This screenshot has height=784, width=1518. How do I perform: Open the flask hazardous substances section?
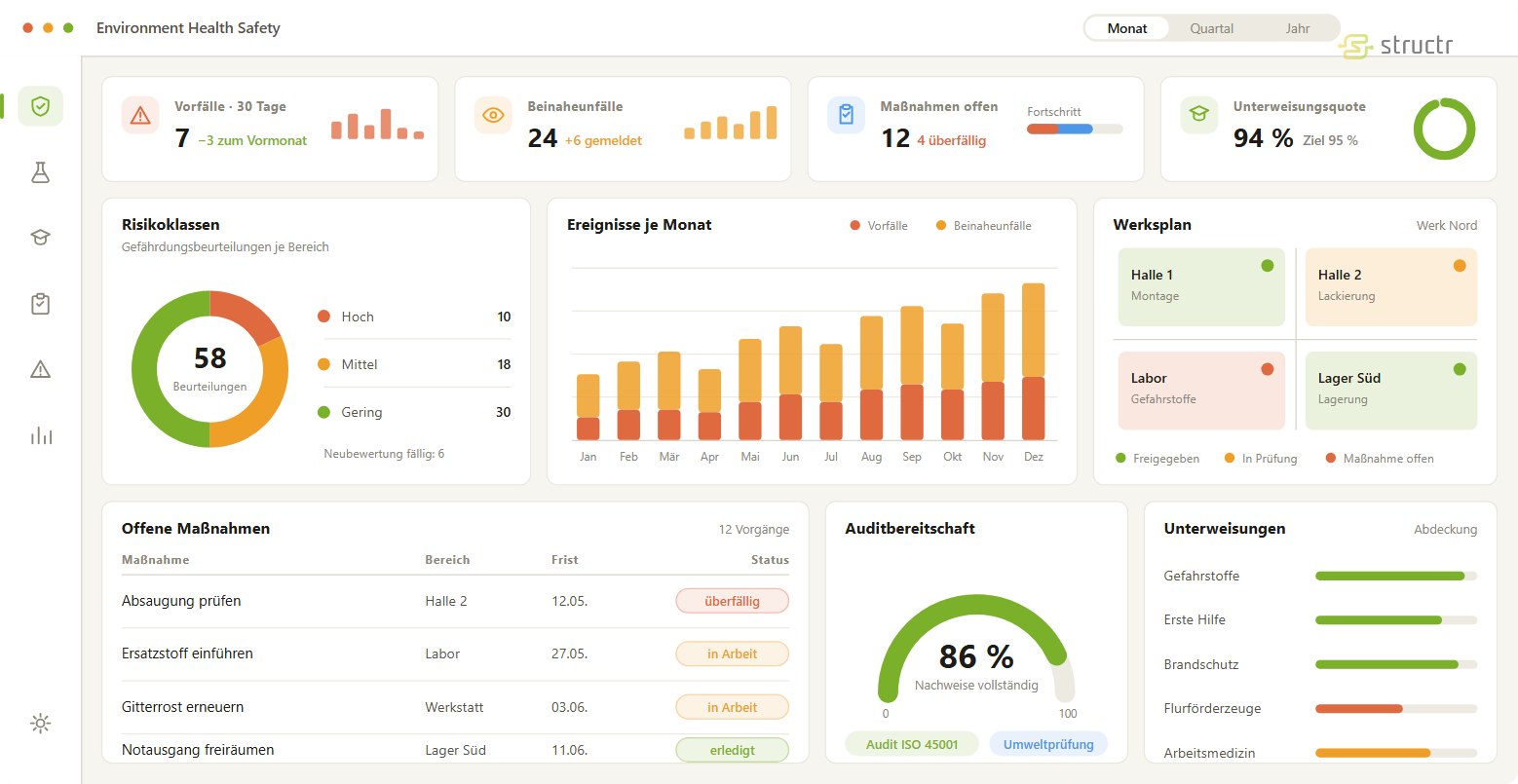tap(40, 172)
